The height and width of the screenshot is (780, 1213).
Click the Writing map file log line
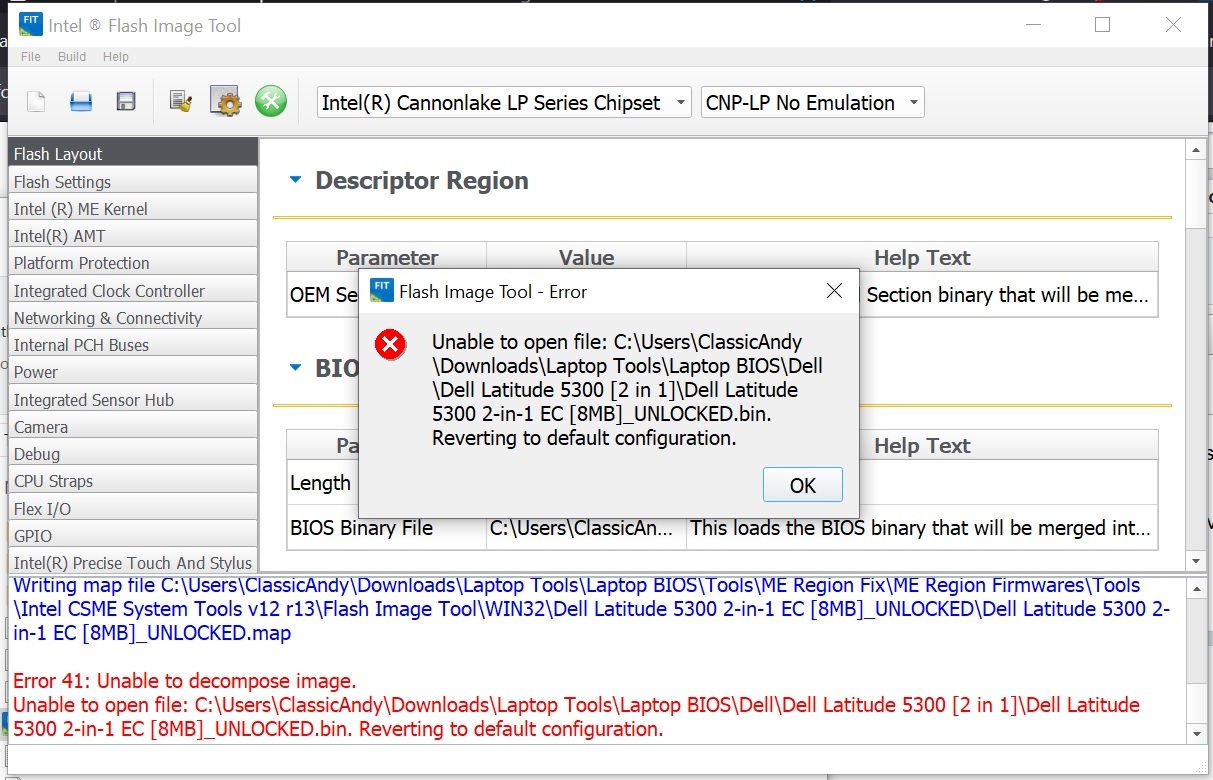click(x=591, y=609)
